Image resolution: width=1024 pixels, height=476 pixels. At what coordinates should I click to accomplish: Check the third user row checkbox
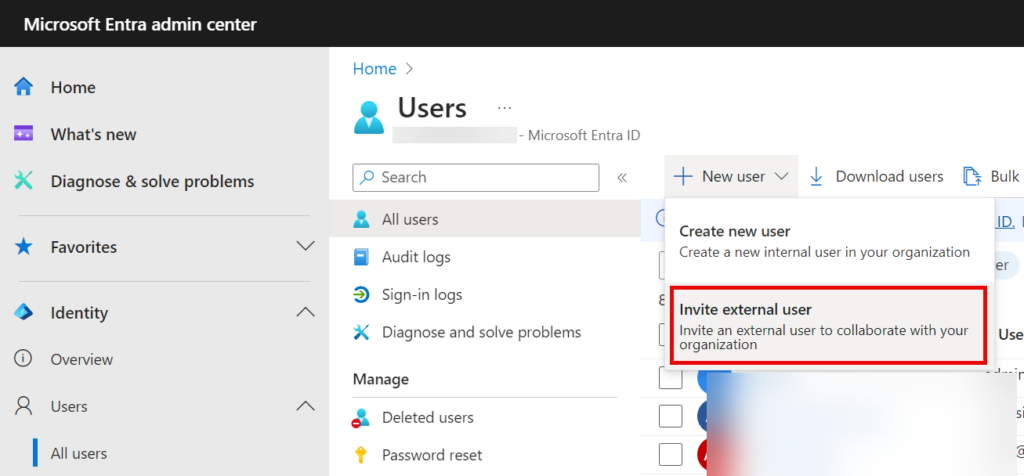click(x=671, y=454)
